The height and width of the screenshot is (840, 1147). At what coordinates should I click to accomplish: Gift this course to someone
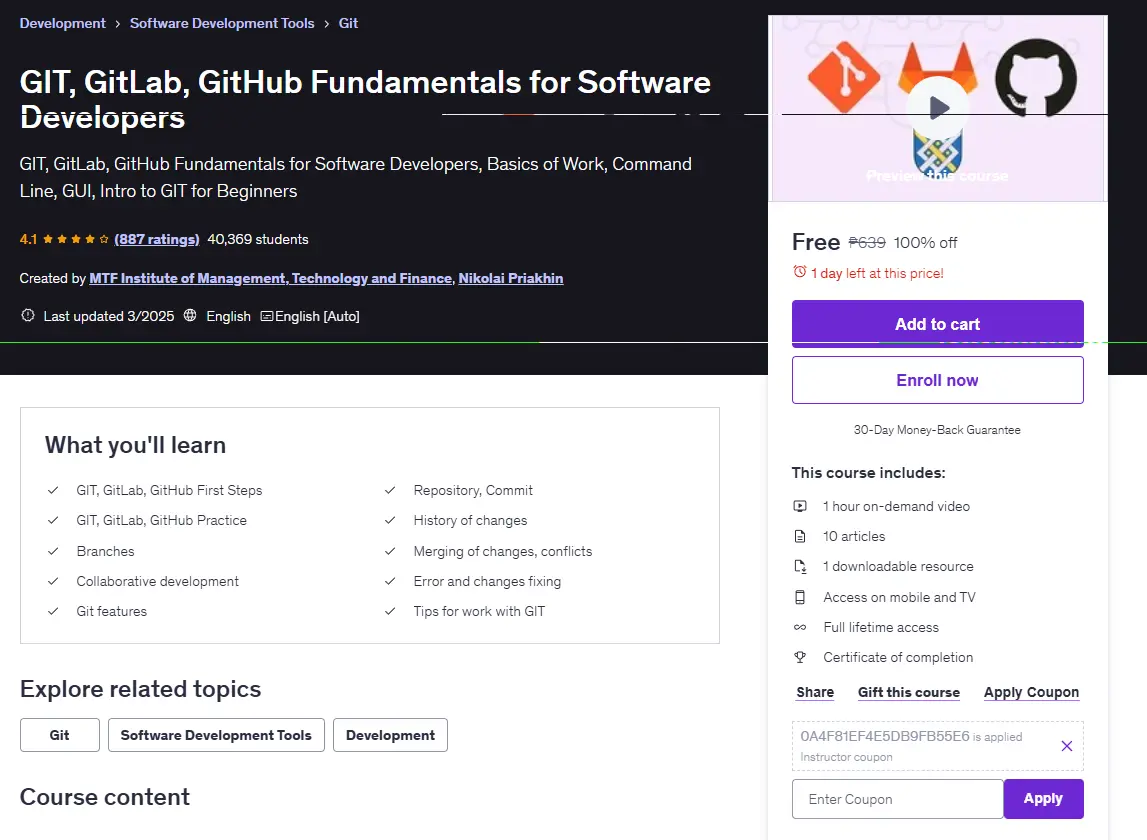click(x=909, y=692)
